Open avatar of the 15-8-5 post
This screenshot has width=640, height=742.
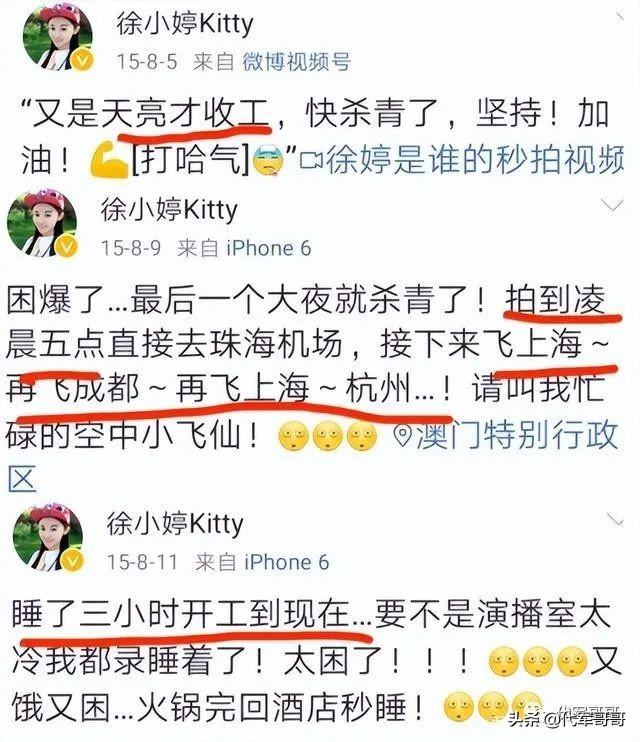point(57,36)
